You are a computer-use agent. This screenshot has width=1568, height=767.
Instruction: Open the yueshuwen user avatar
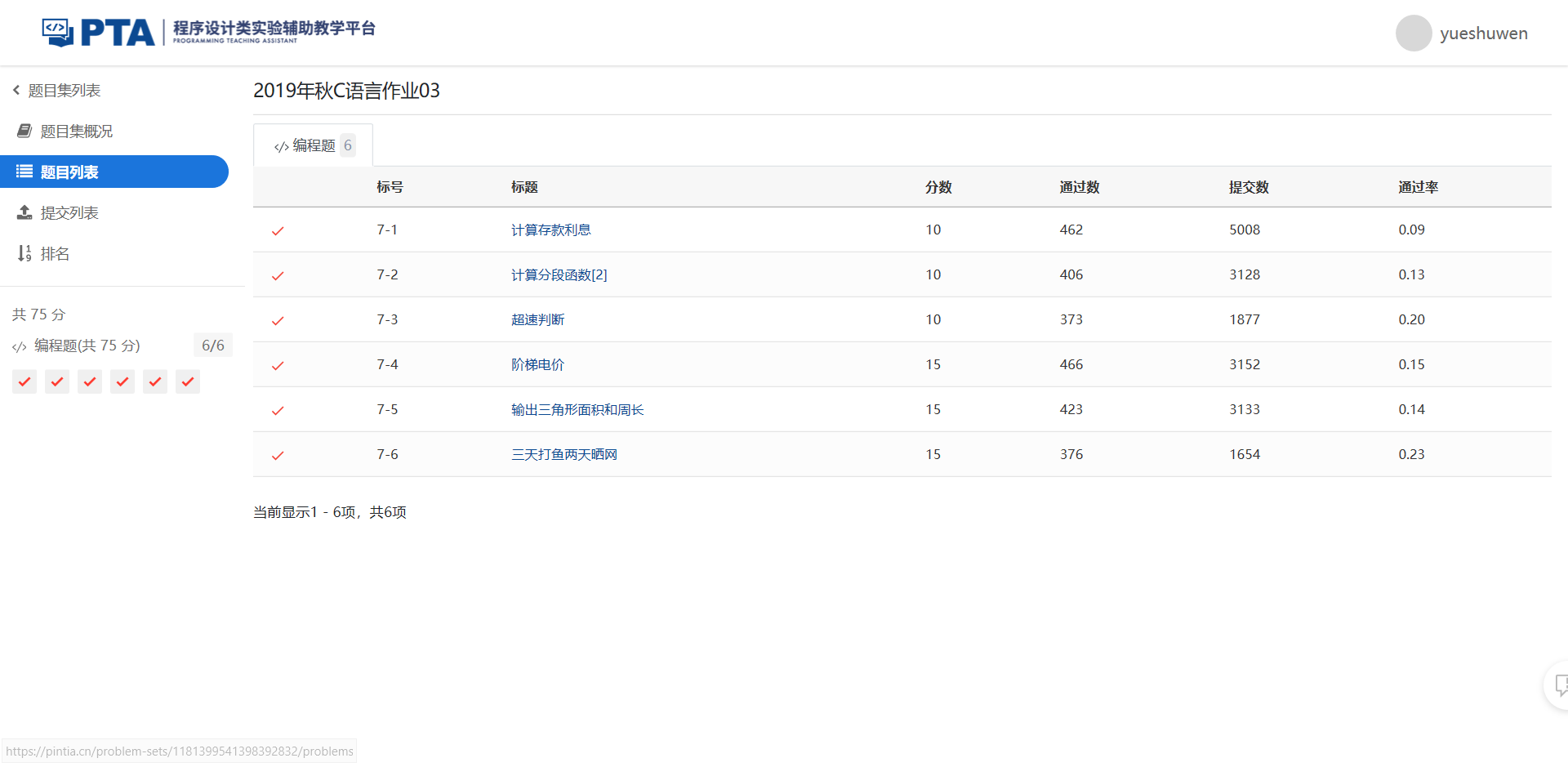pos(1414,33)
